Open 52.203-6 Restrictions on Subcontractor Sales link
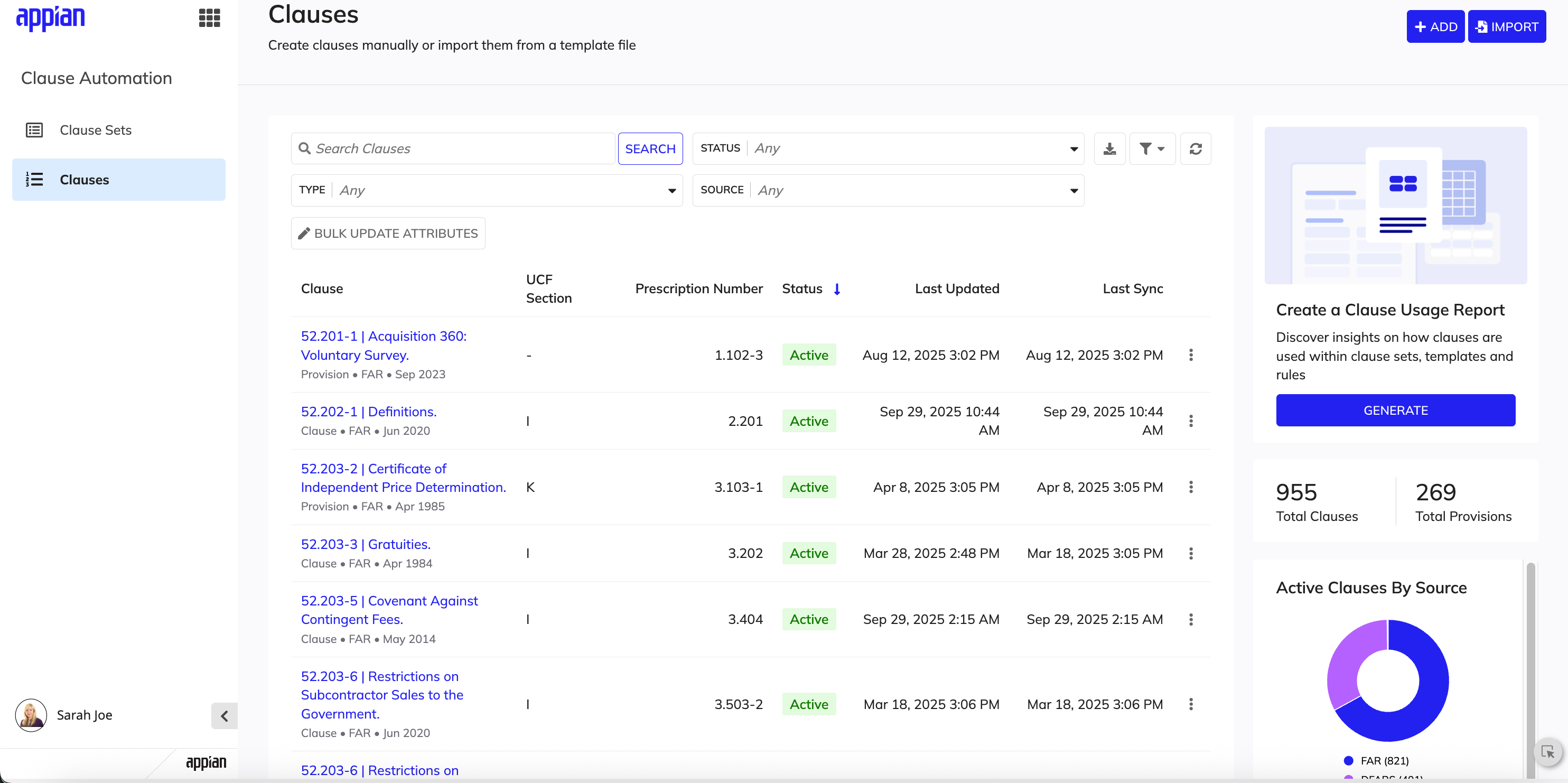Image resolution: width=1568 pixels, height=783 pixels. click(x=381, y=695)
